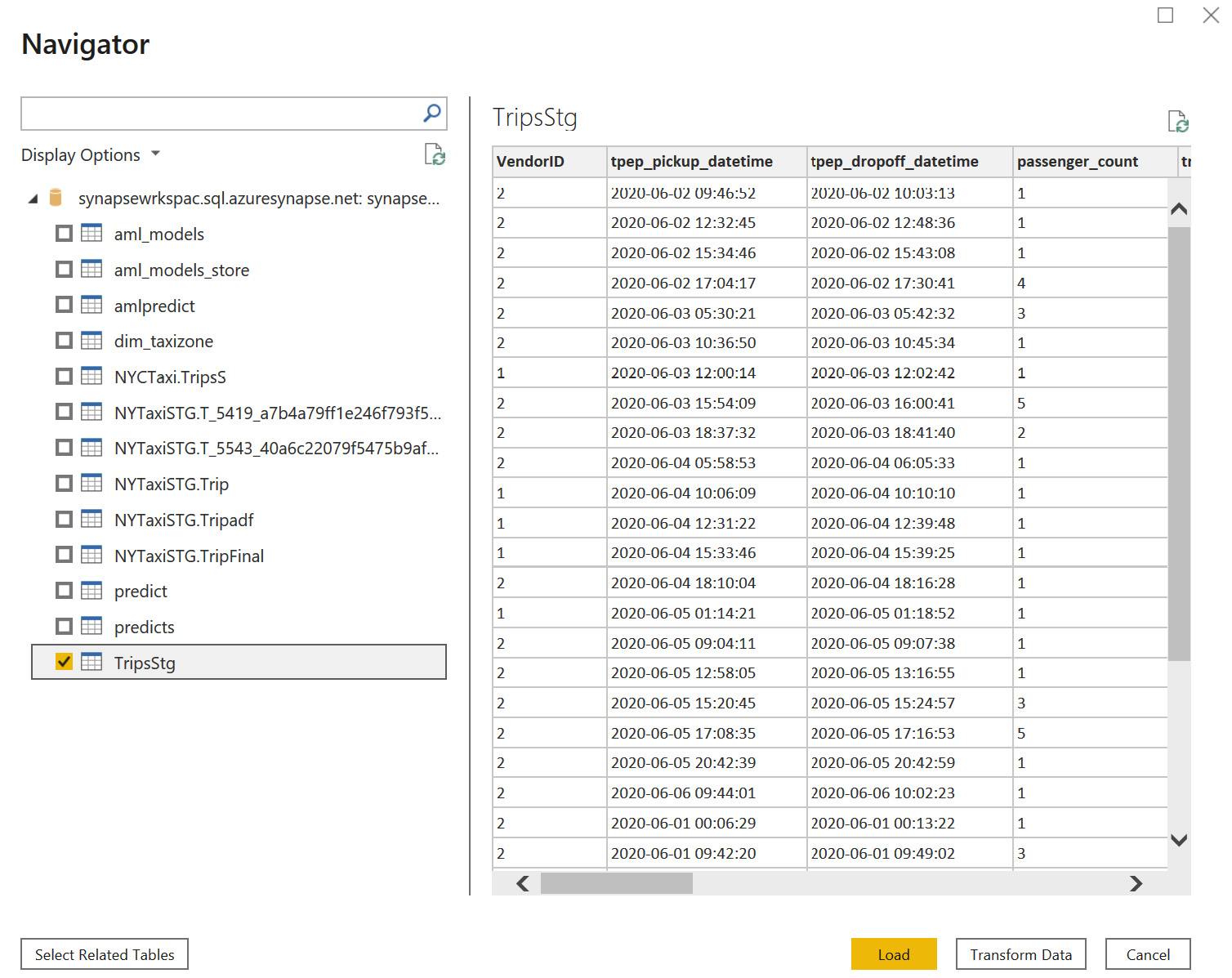Check the predicts table checkbox

click(x=64, y=626)
